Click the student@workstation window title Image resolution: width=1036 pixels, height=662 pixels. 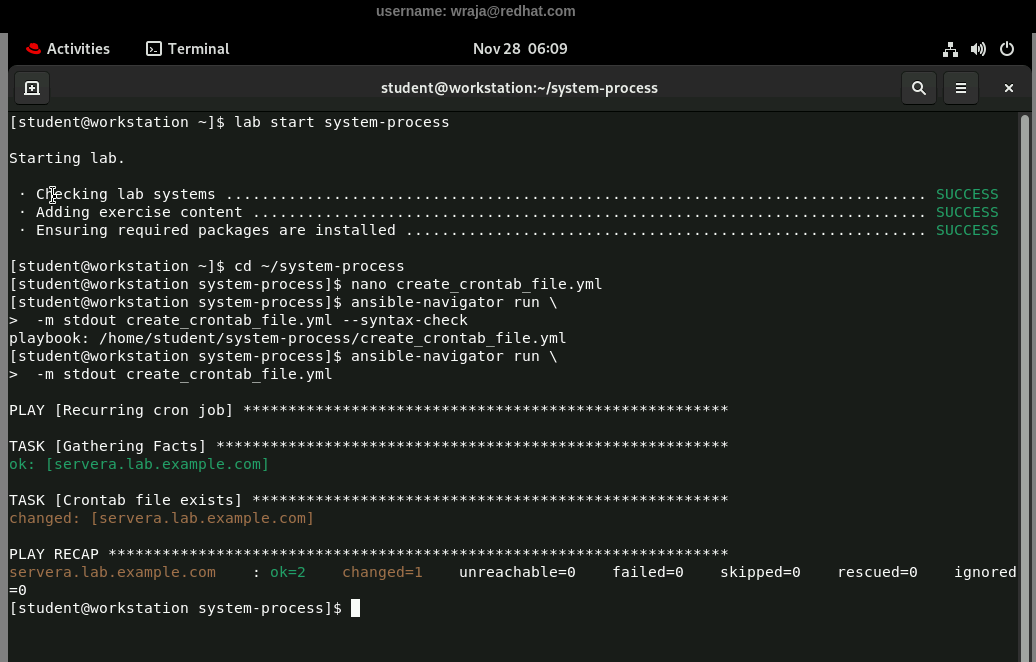519,88
